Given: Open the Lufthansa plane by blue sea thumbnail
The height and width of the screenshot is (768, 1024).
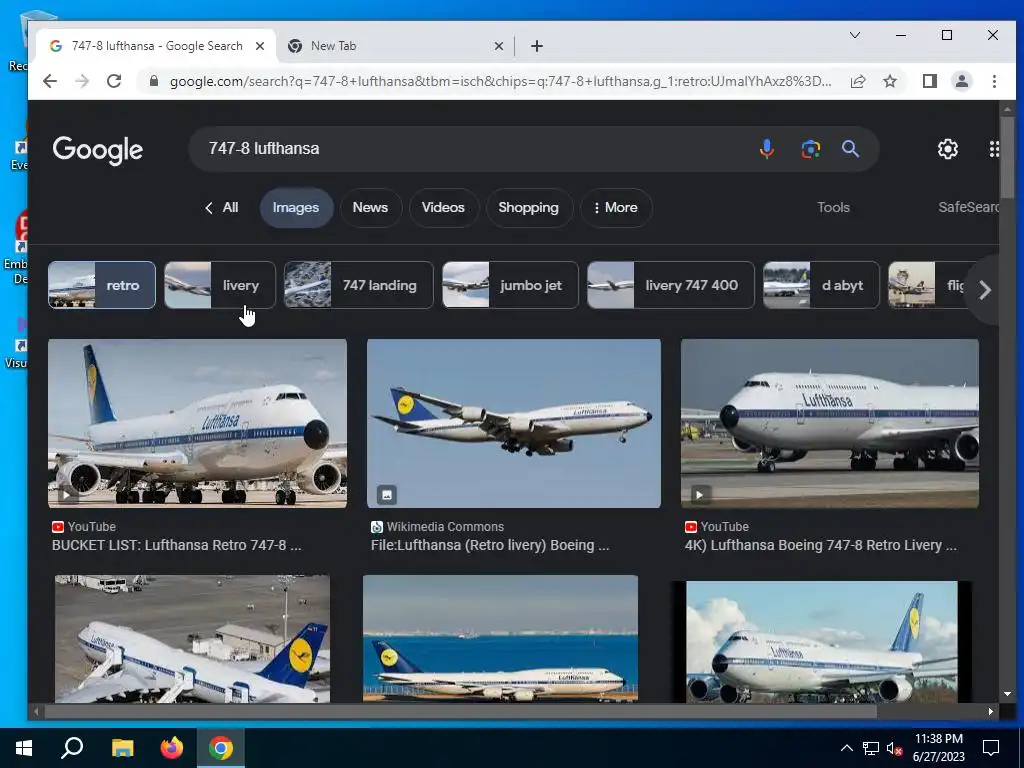Looking at the screenshot, I should 500,639.
